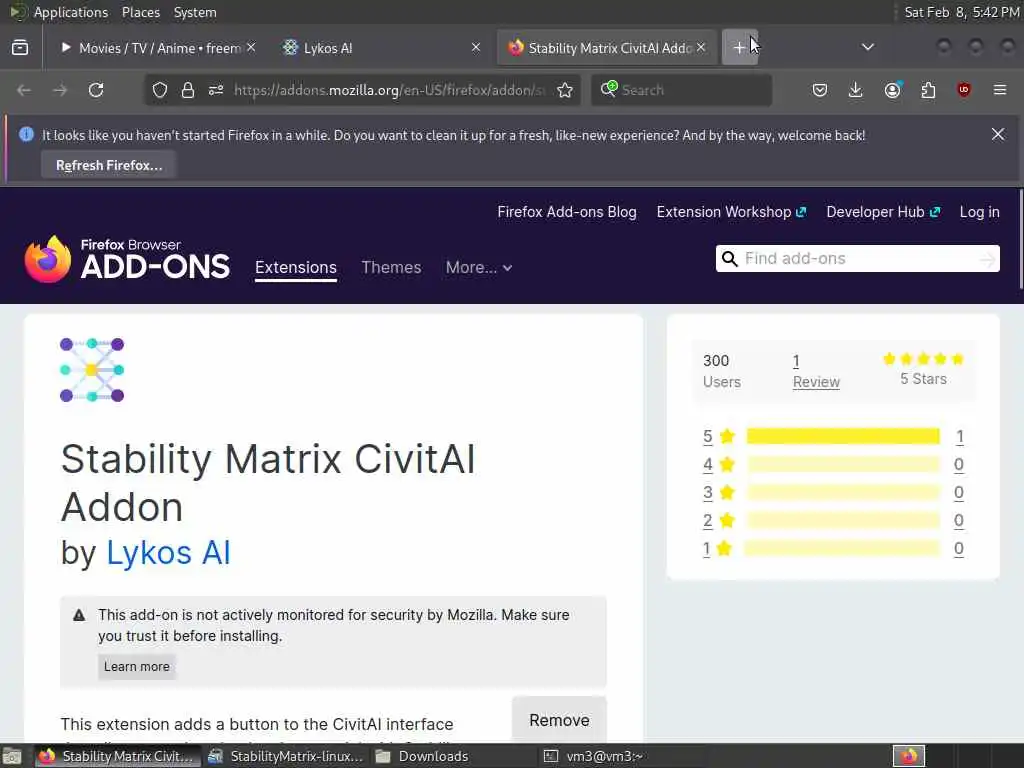Open site permissions icon in address bar
Image resolution: width=1024 pixels, height=768 pixels.
click(216, 90)
